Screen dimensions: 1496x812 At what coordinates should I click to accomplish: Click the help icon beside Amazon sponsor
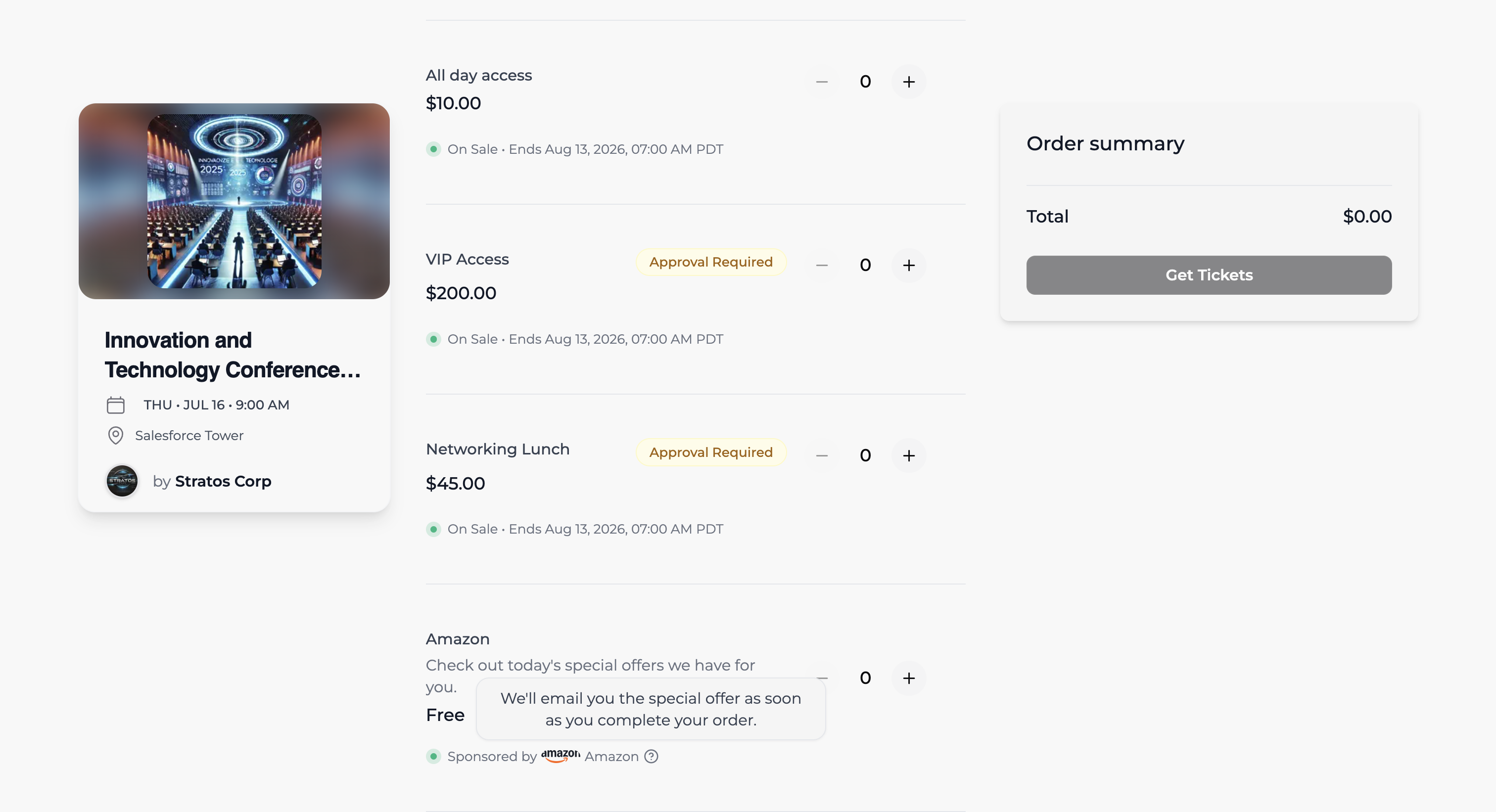[652, 756]
